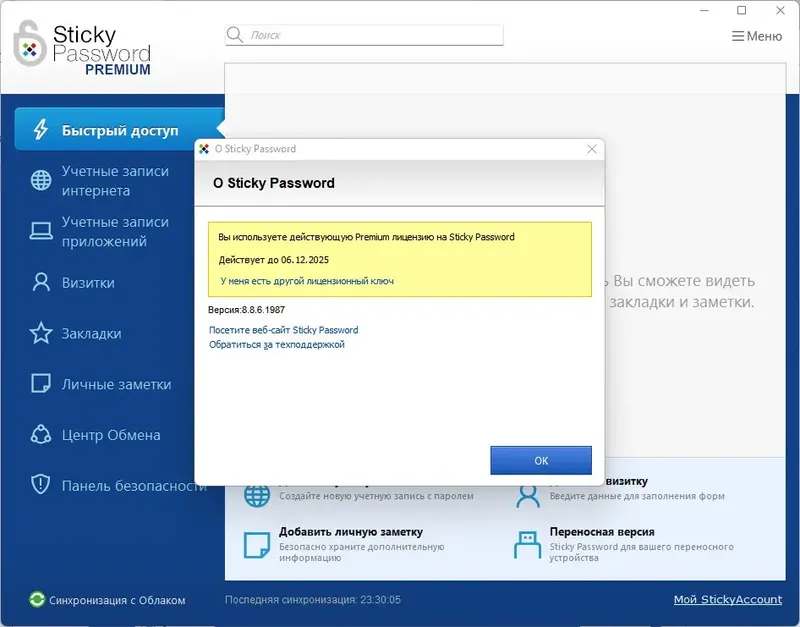Click the Переносная версия device icon
Screen dimensions: 800x627
point(526,545)
